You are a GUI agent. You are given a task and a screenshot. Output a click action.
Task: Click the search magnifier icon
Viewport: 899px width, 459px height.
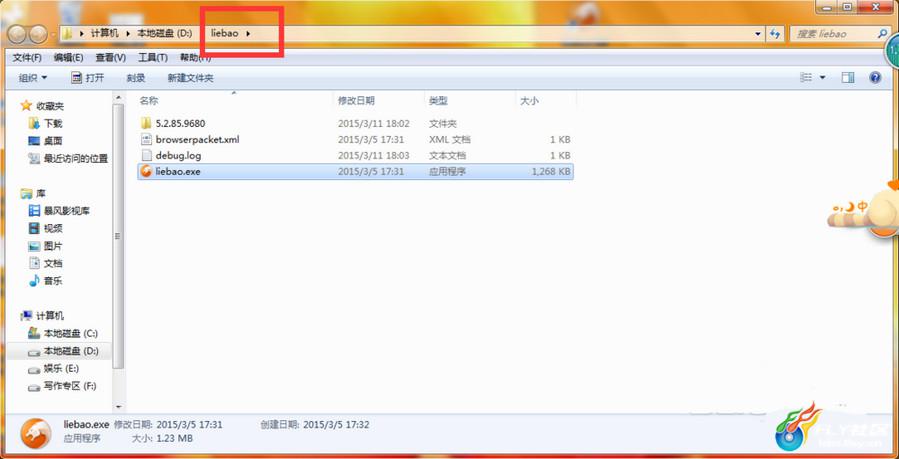tap(882, 34)
